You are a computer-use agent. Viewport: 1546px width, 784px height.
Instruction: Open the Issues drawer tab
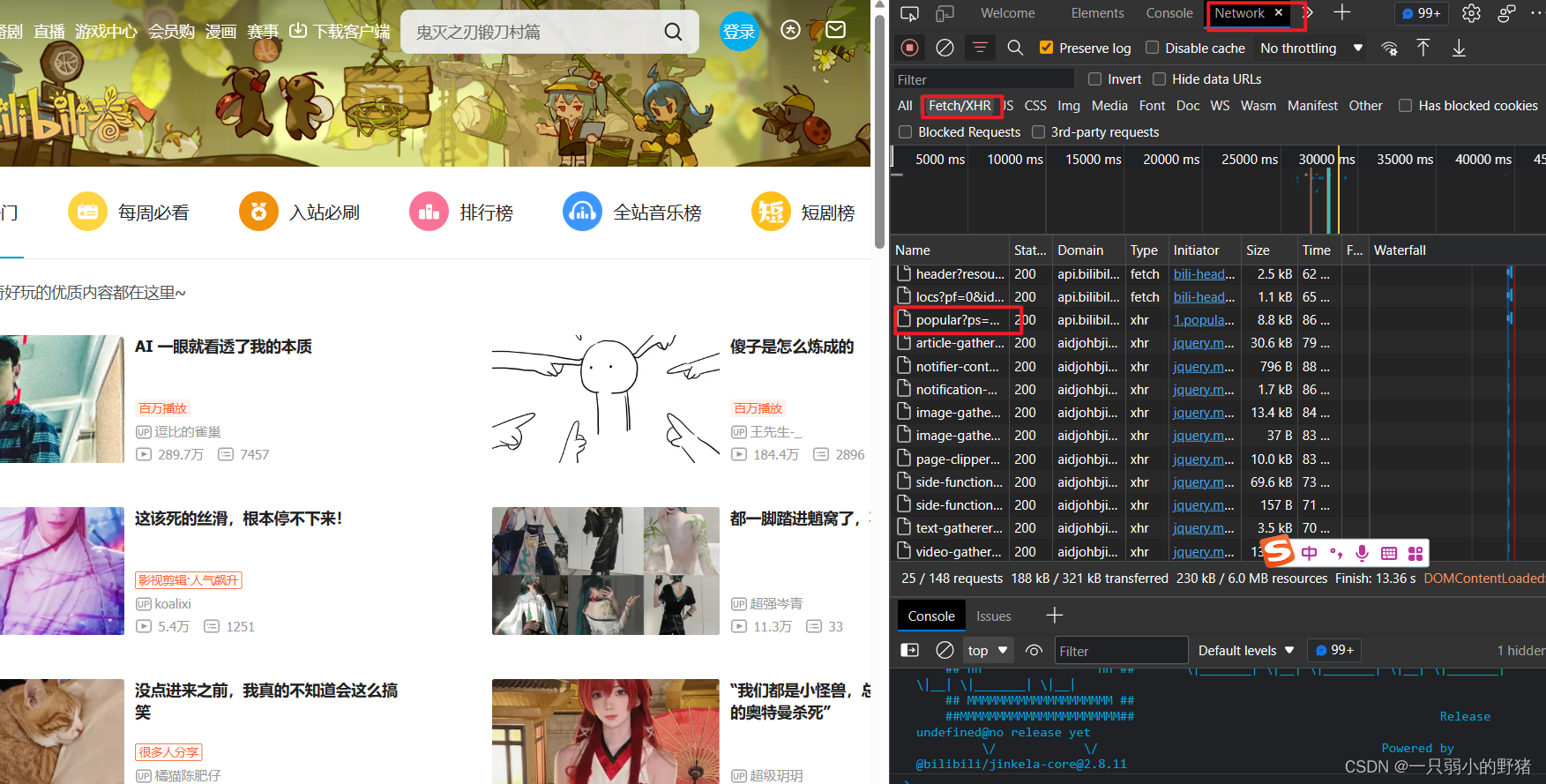coord(994,616)
